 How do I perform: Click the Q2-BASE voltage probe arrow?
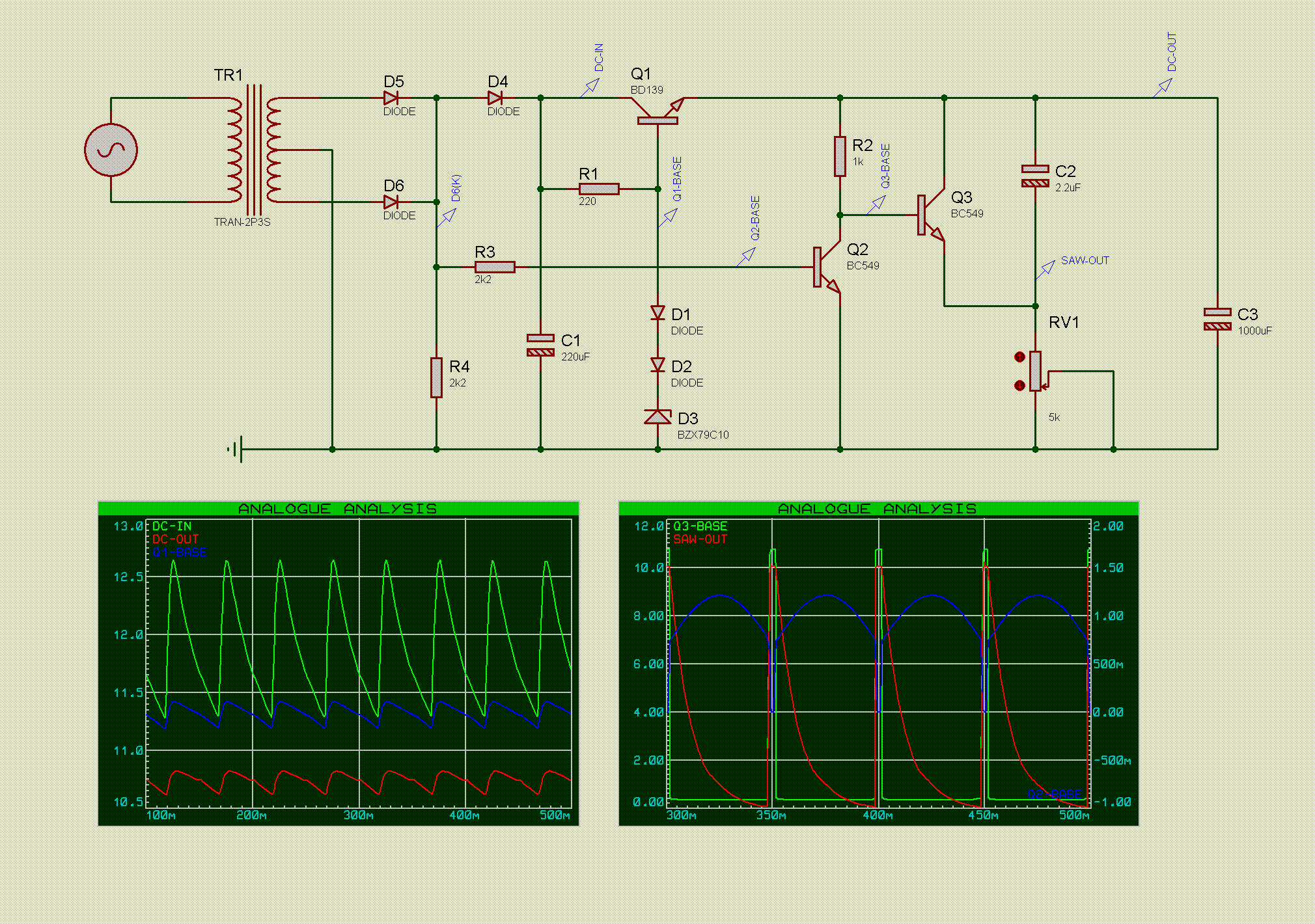746,257
